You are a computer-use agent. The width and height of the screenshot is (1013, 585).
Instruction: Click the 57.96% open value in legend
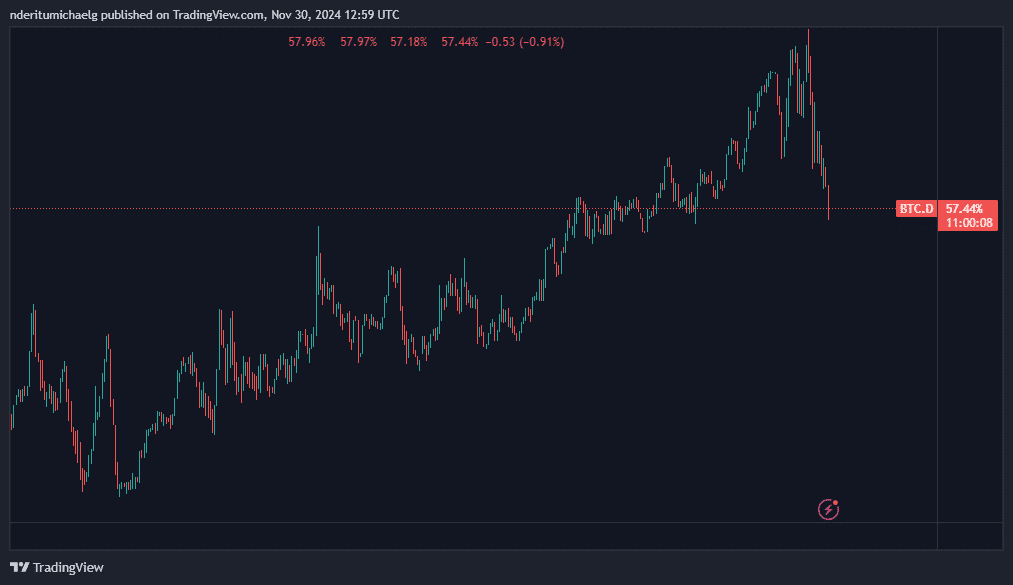pyautogui.click(x=307, y=42)
